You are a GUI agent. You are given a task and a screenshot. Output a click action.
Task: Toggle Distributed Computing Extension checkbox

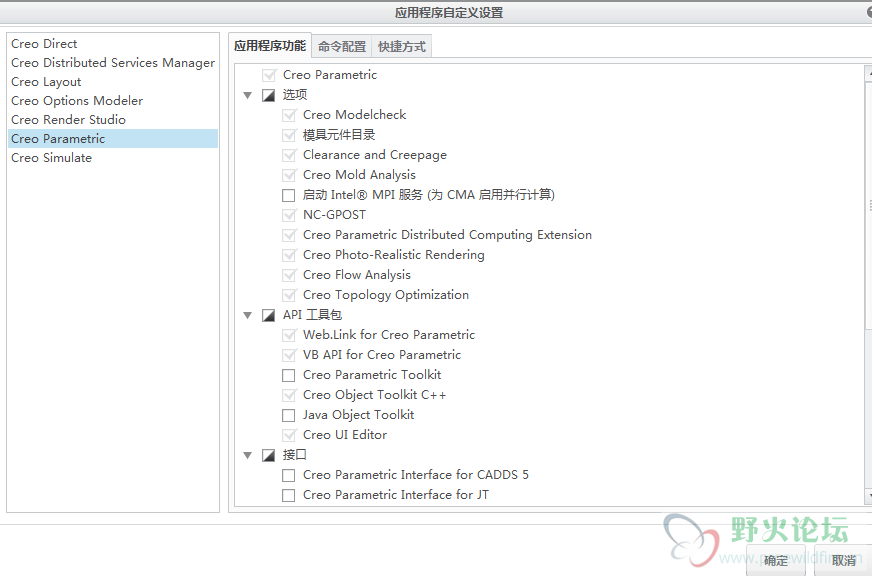pyautogui.click(x=289, y=235)
